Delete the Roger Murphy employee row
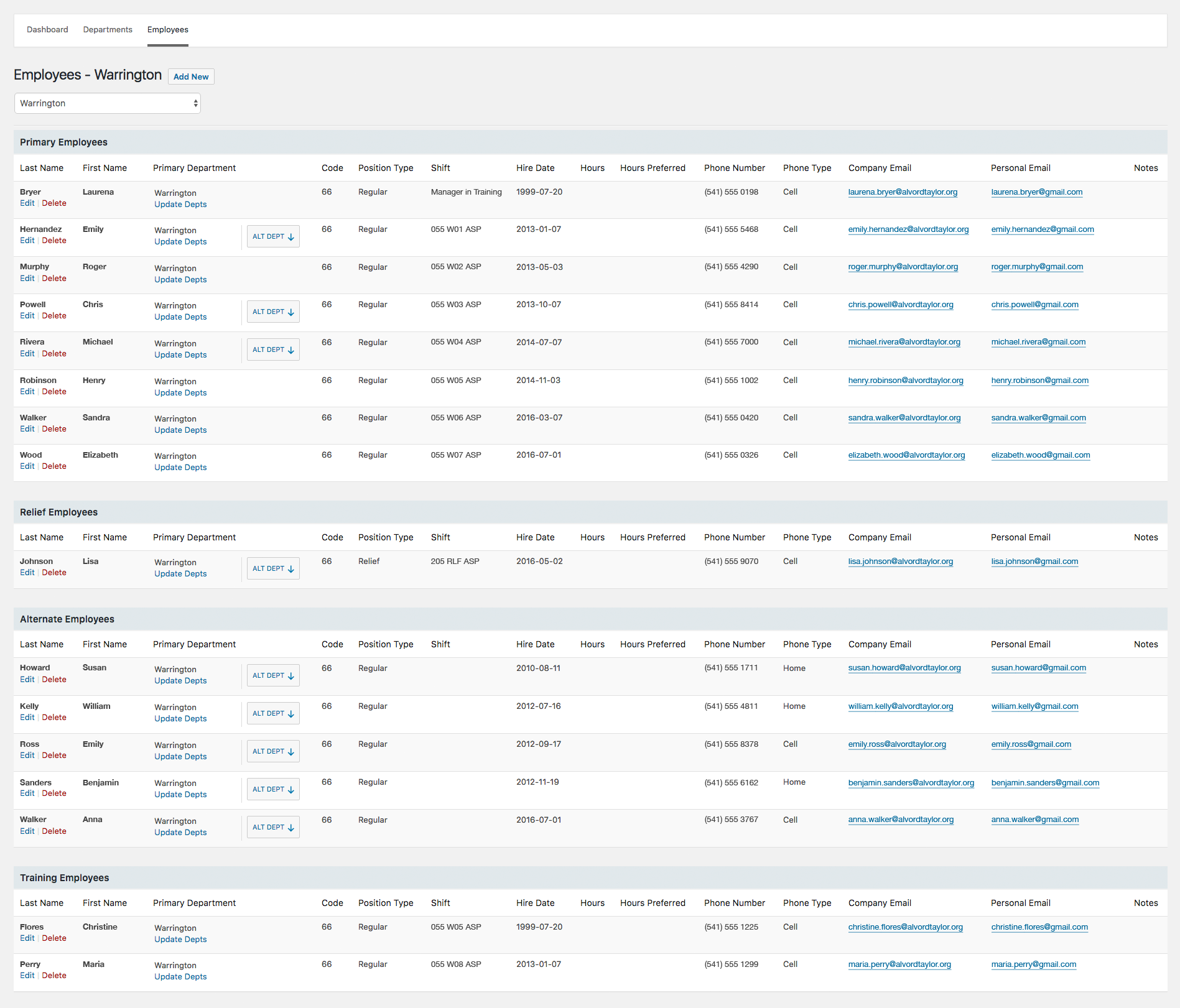This screenshot has width=1180, height=1008. click(x=54, y=279)
